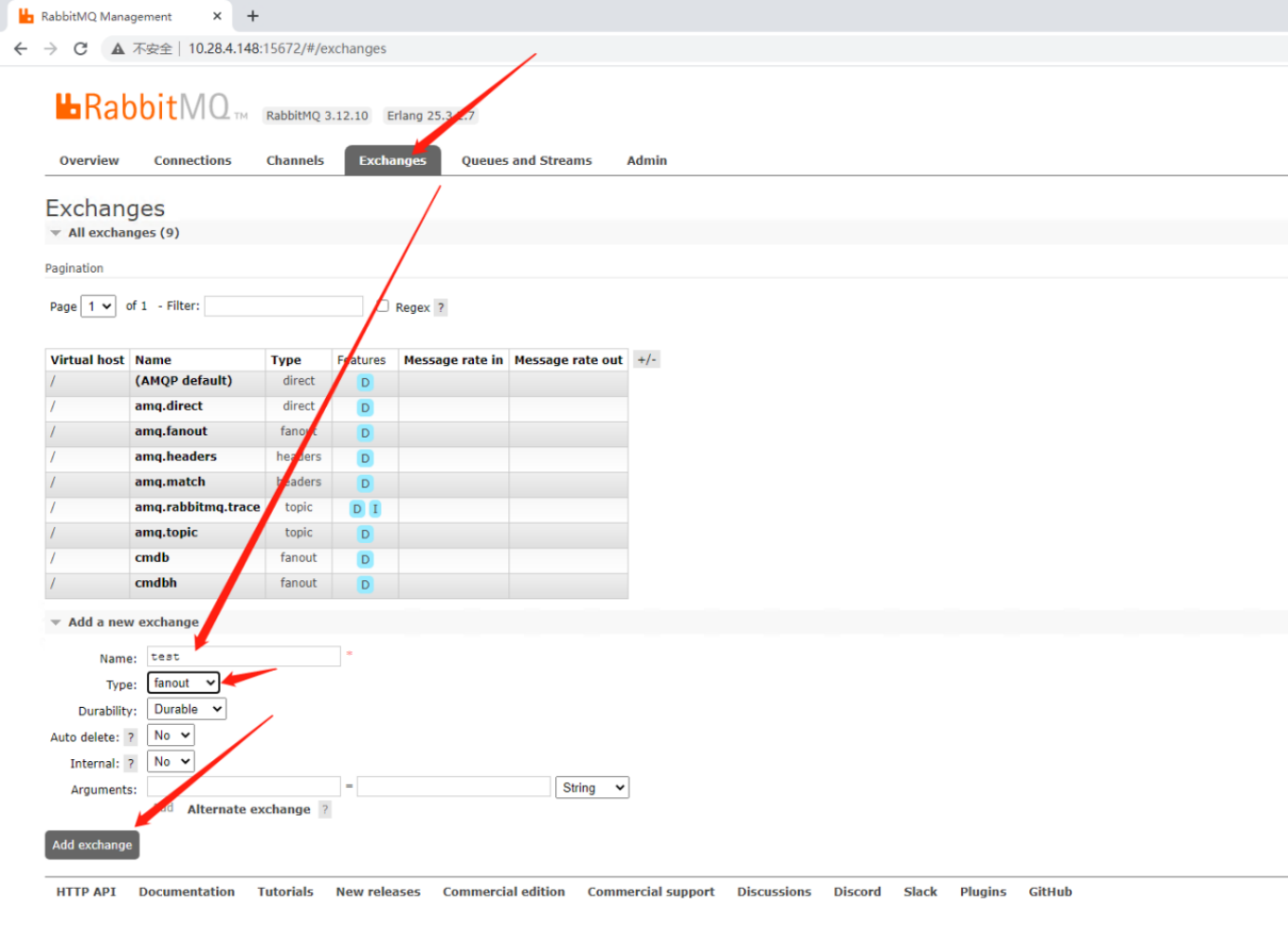The width and height of the screenshot is (1288, 925).
Task: Open the Commercial edition link
Action: point(504,892)
